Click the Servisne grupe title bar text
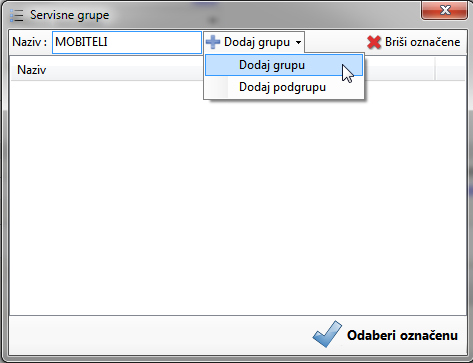 tap(70, 15)
